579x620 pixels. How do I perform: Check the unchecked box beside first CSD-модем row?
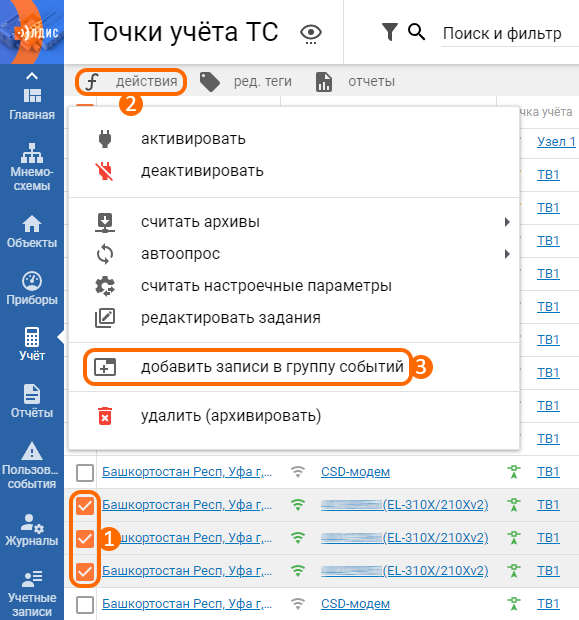(x=85, y=473)
